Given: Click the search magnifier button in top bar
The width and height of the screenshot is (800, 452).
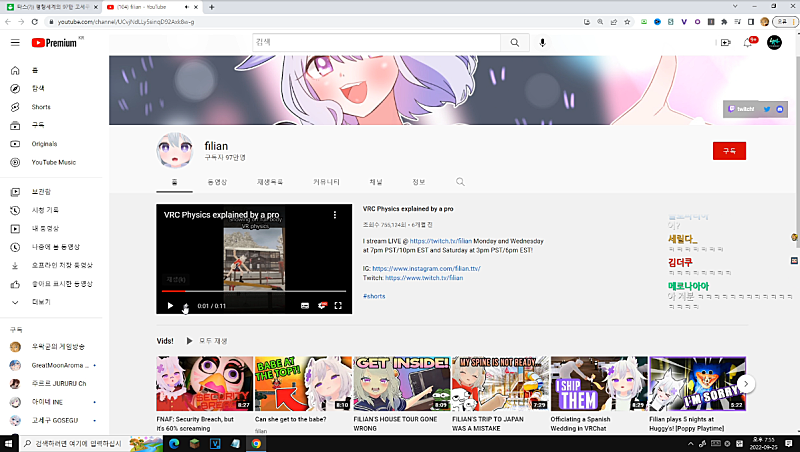Looking at the screenshot, I should tap(515, 43).
